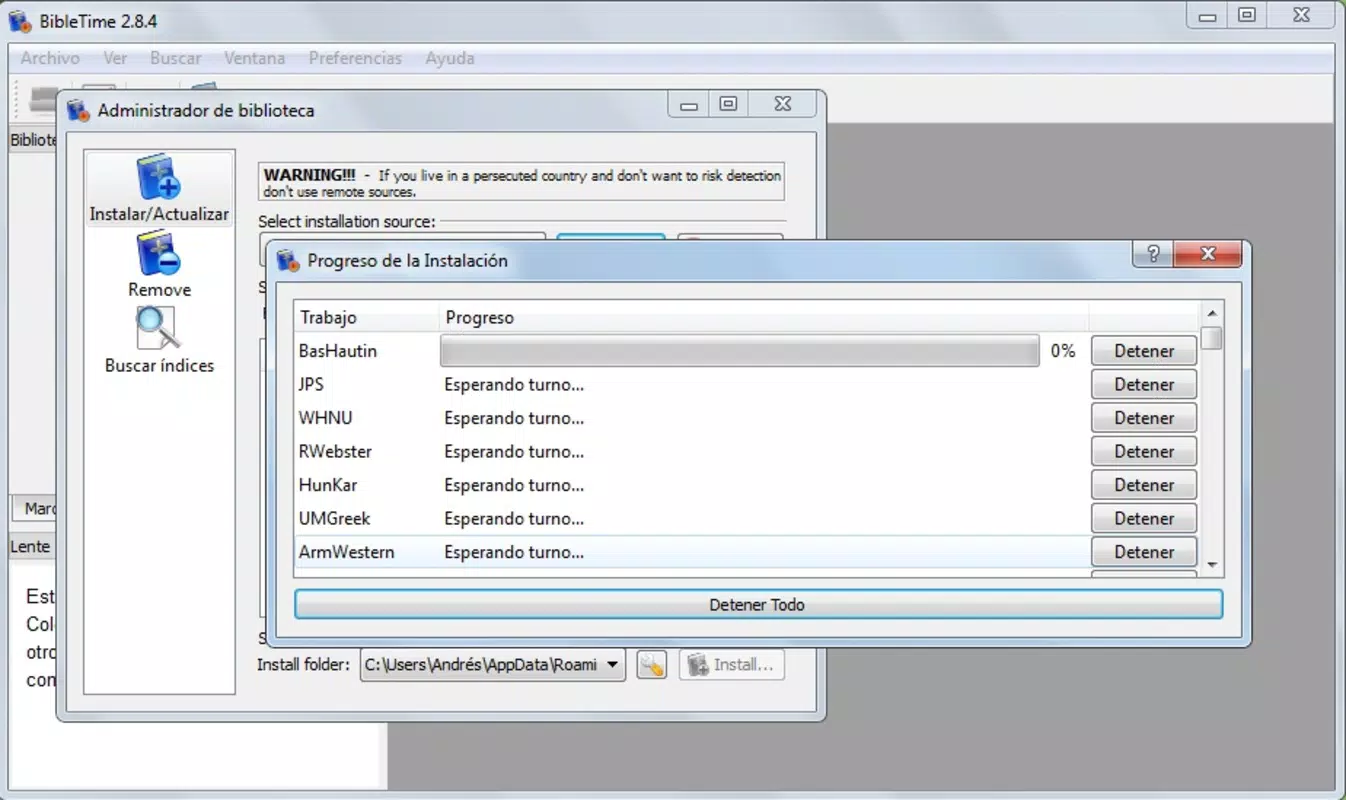Click the jobs list scrollbar thumb
Image resolution: width=1346 pixels, height=800 pixels.
point(1212,338)
